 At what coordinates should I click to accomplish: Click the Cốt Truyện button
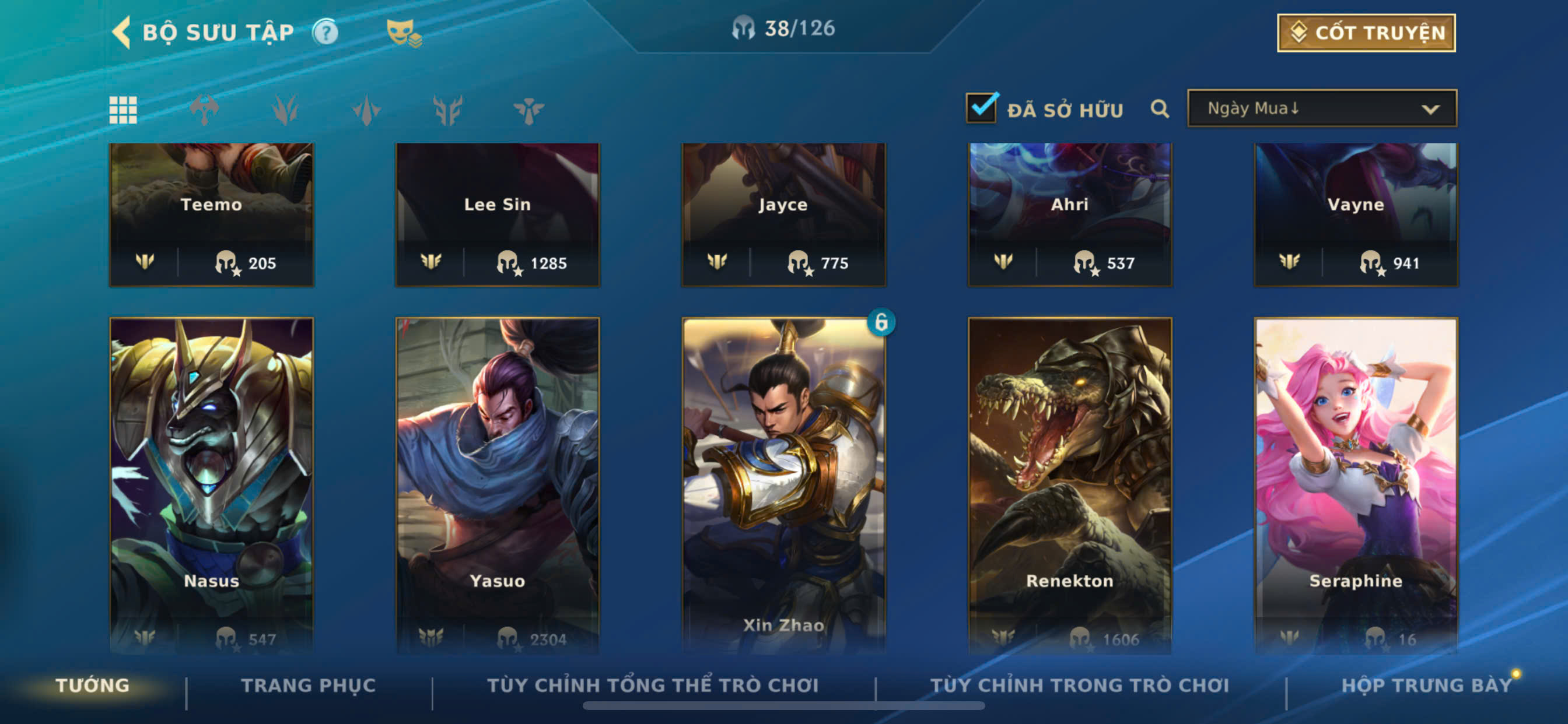1366,33
